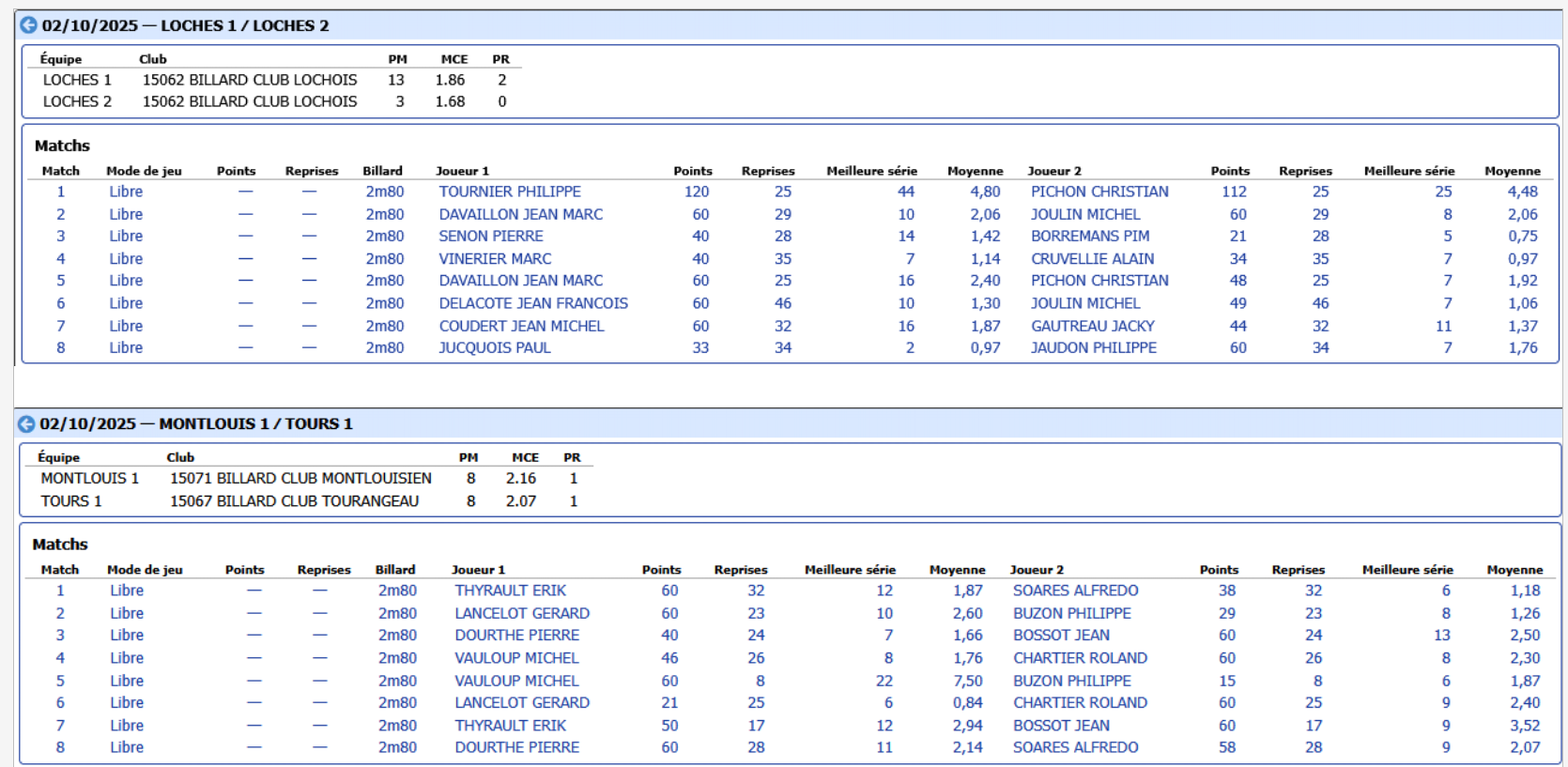The height and width of the screenshot is (767, 1568).
Task: Click the MONTLOUIS 1 team name
Action: [89, 479]
